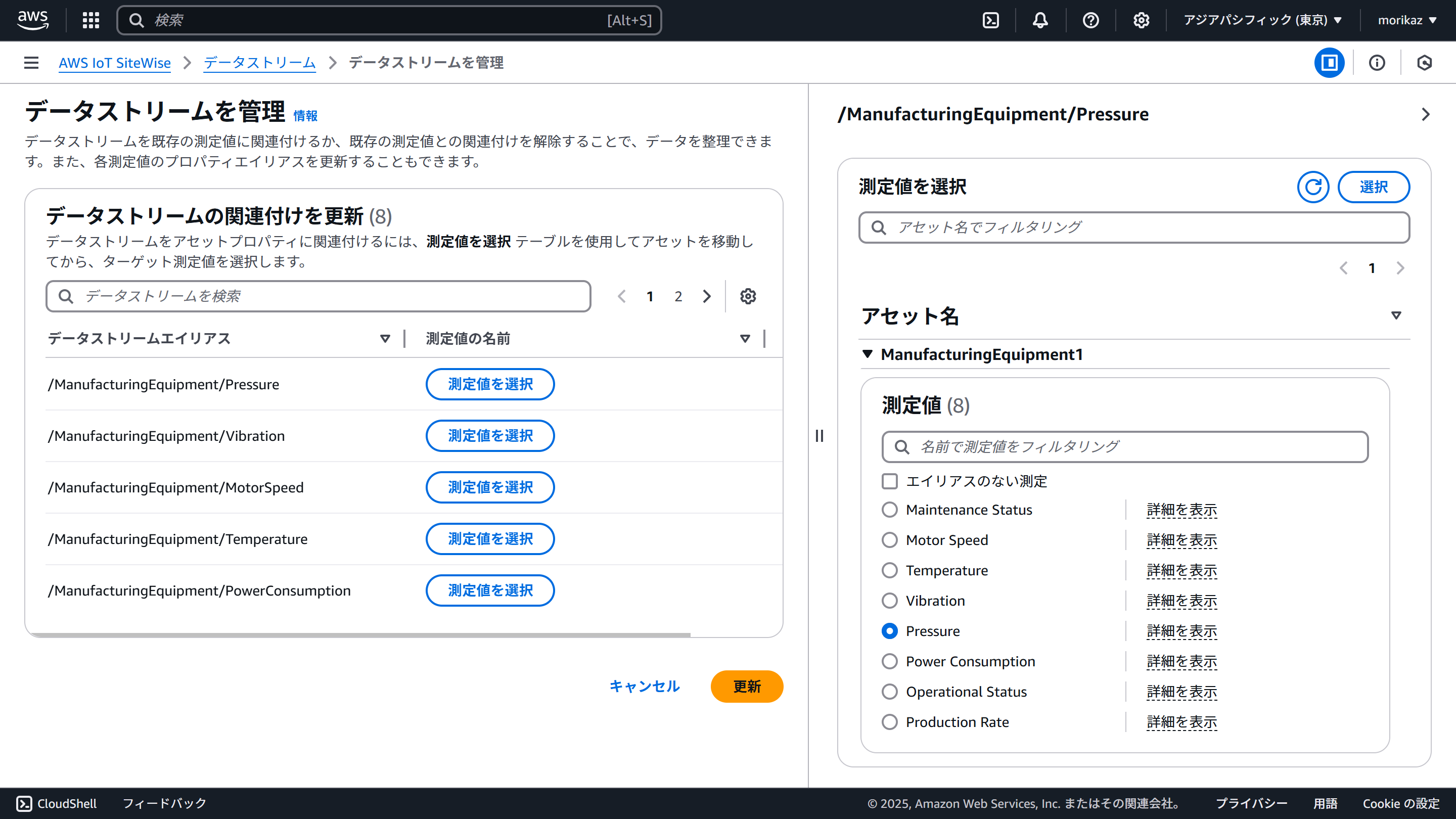1456x819 pixels.
Task: Go to the データストリーム breadcrumb
Action: tap(259, 63)
